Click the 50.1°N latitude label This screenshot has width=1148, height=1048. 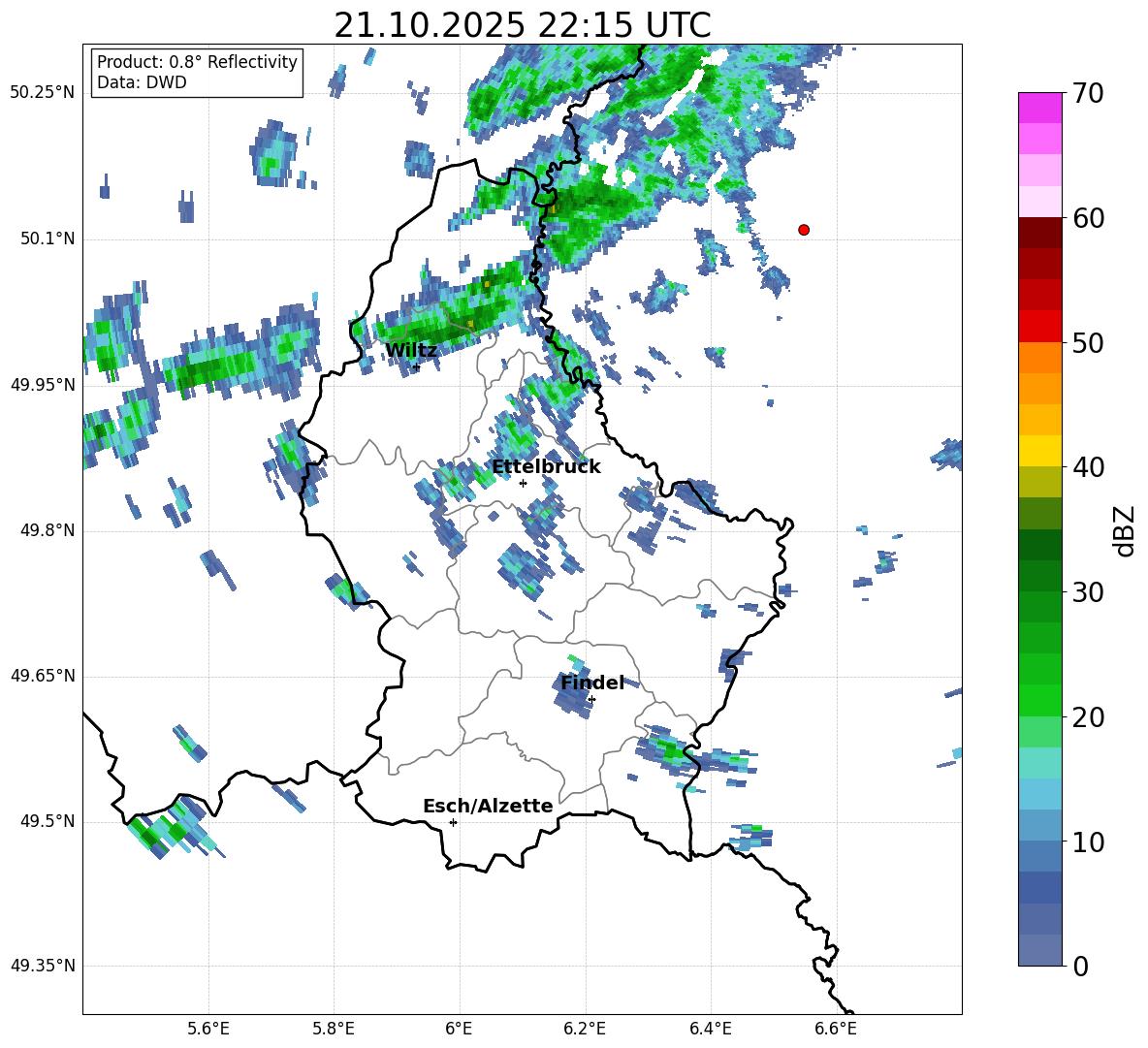tap(48, 238)
